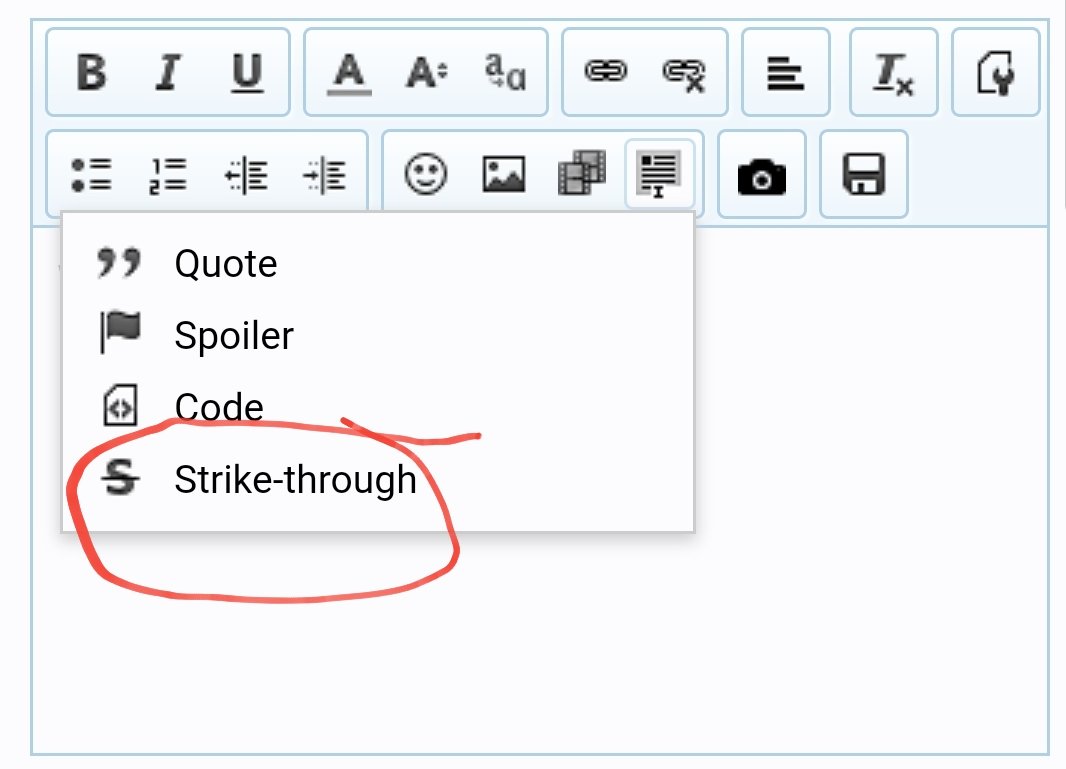This screenshot has width=1066, height=769.
Task: Toggle the insert block dropdown button
Action: (x=659, y=173)
